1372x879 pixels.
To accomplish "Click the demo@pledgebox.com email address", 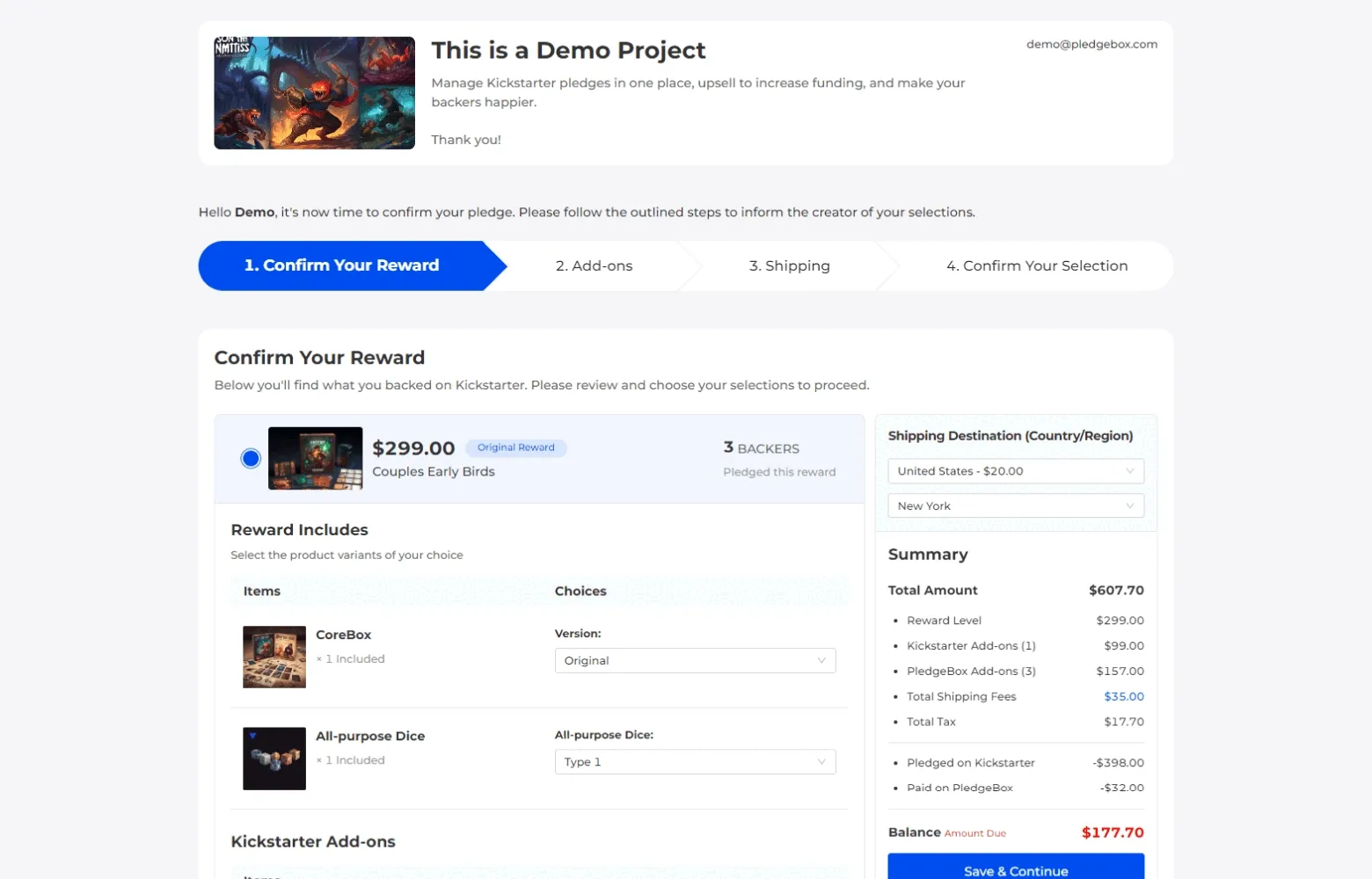I will pyautogui.click(x=1091, y=45).
